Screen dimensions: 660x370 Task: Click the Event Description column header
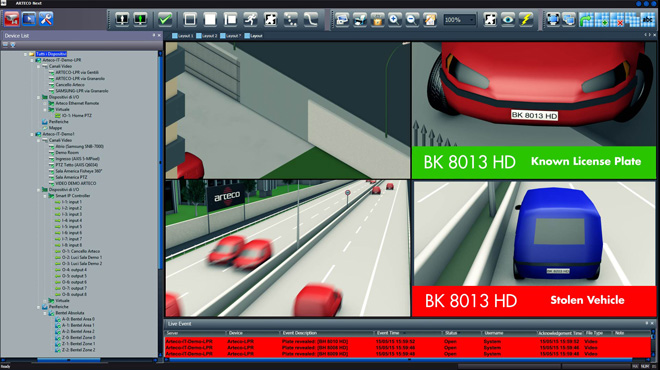pos(300,333)
